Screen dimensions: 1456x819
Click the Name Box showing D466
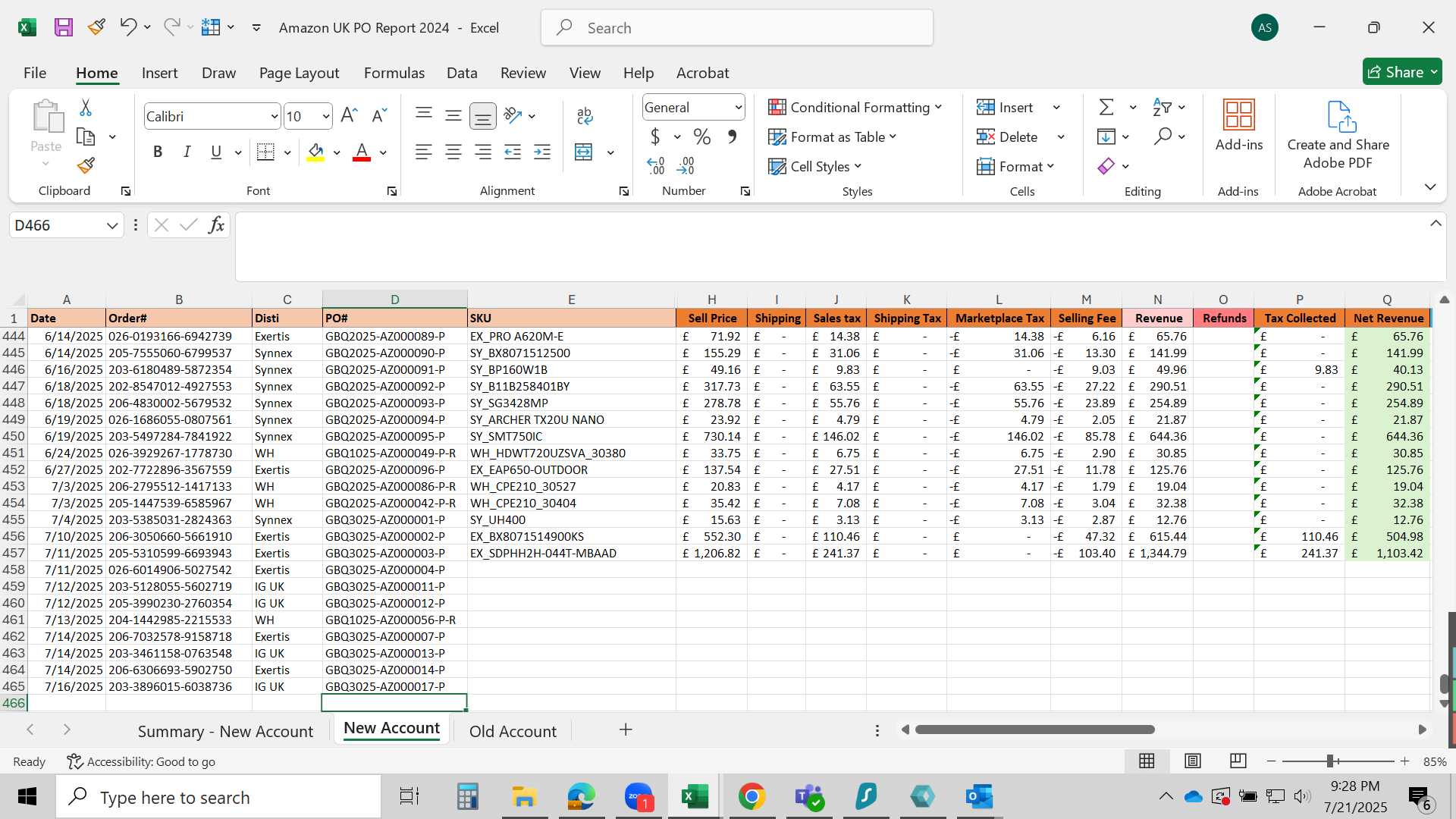tap(66, 225)
